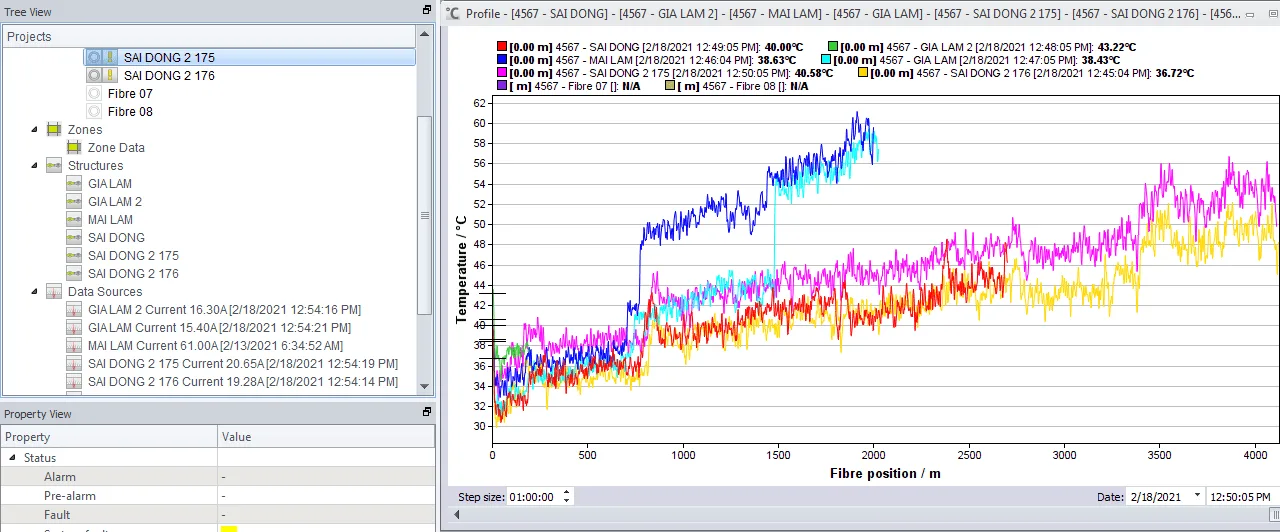
Task: Select MAI LAM Current 61.00A data source
Action: pos(218,346)
